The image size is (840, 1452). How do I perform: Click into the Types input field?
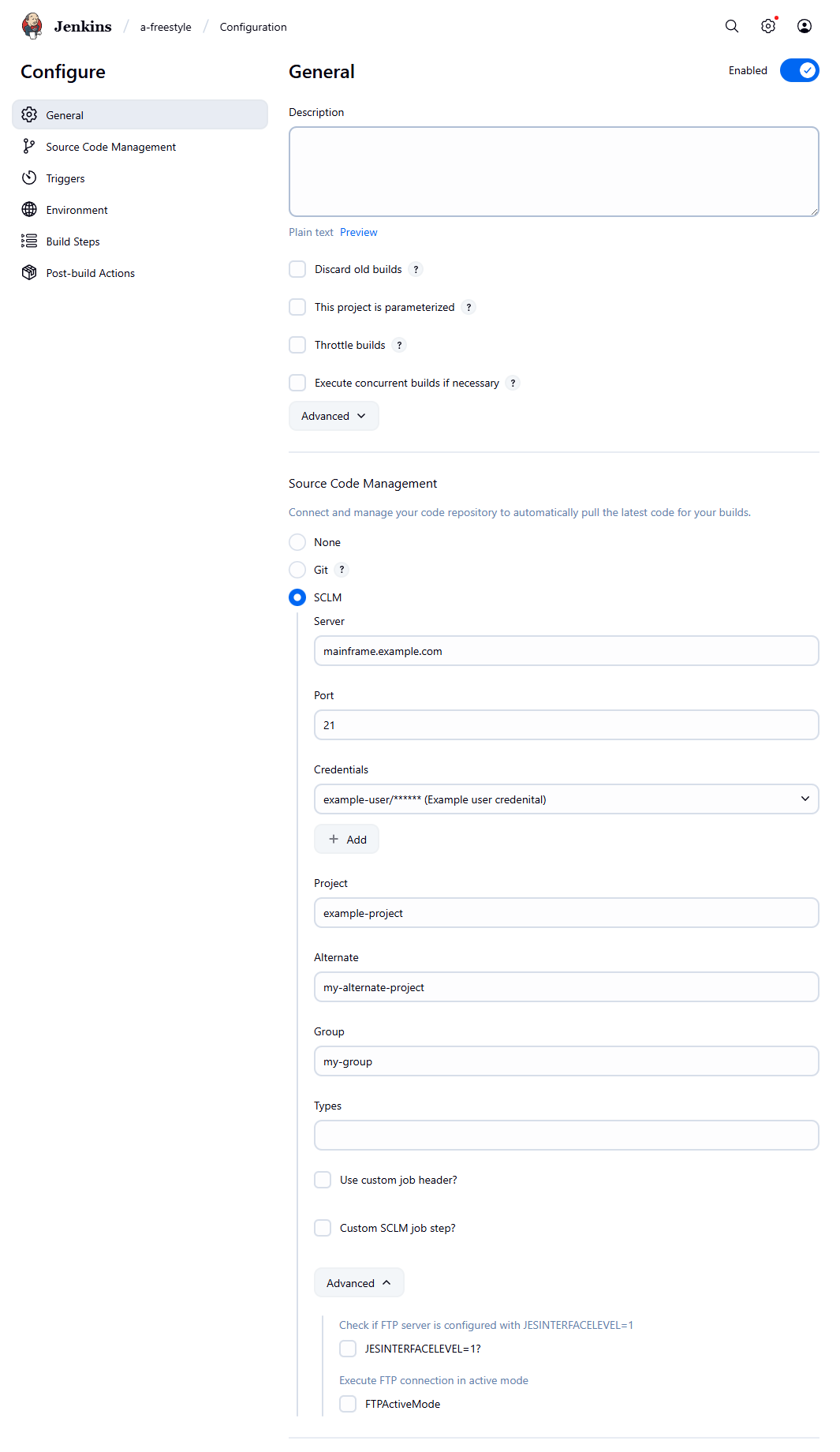click(566, 1136)
